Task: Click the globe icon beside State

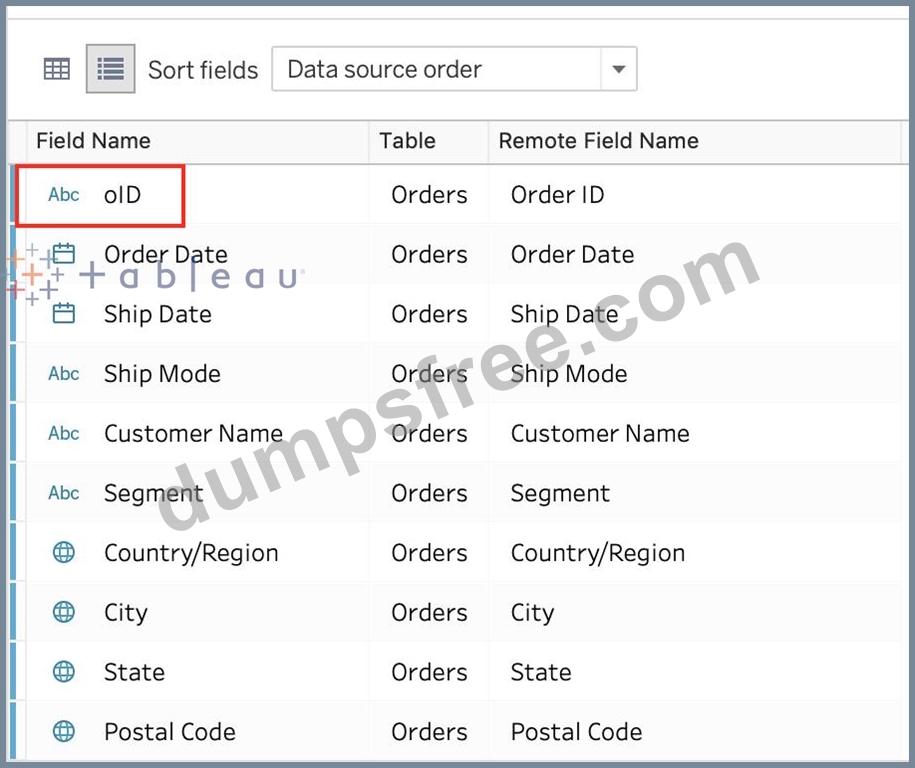Action: [64, 672]
